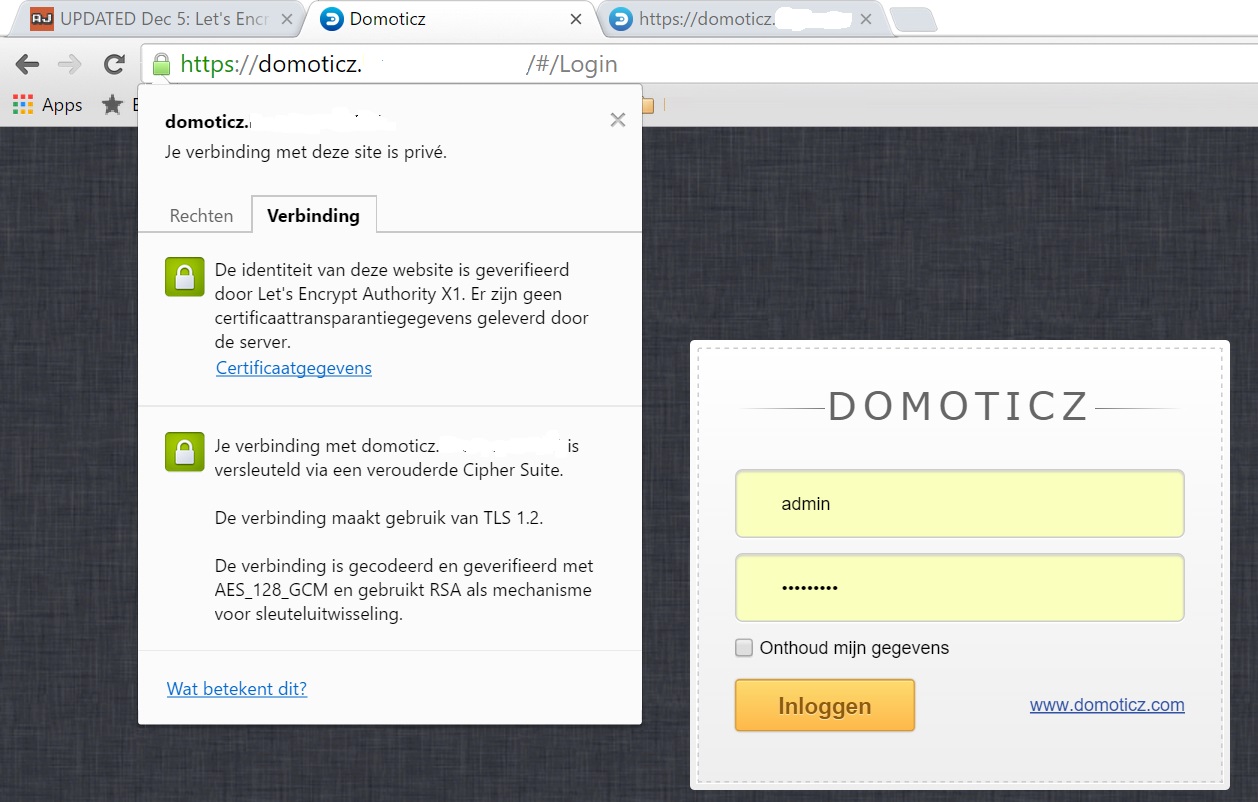This screenshot has width=1258, height=802.
Task: Toggle the 'Onthoud mijn gegevens' checkbox
Action: (x=744, y=648)
